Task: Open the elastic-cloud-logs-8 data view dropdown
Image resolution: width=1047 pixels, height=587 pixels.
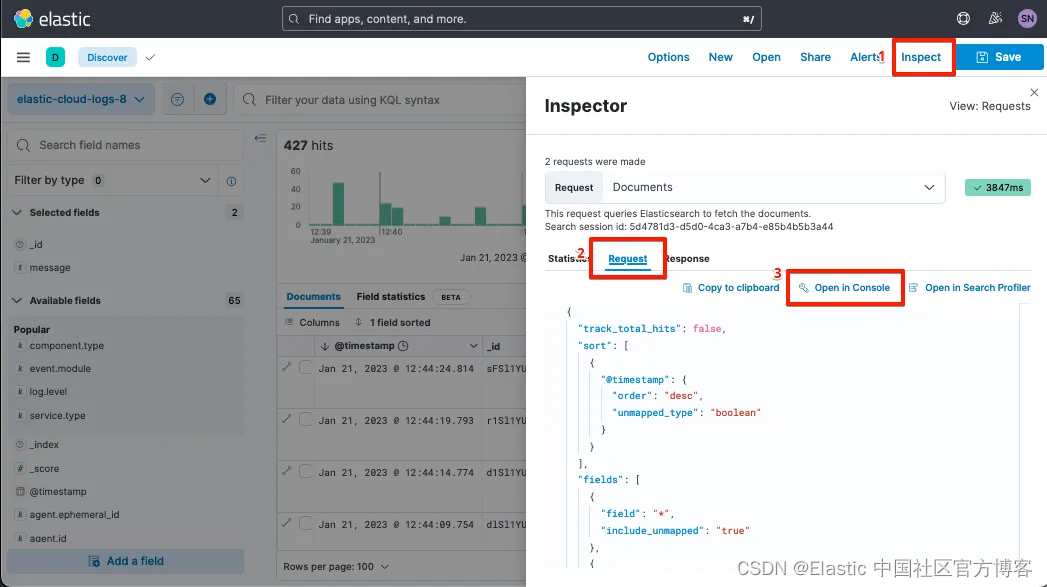Action: pos(81,100)
